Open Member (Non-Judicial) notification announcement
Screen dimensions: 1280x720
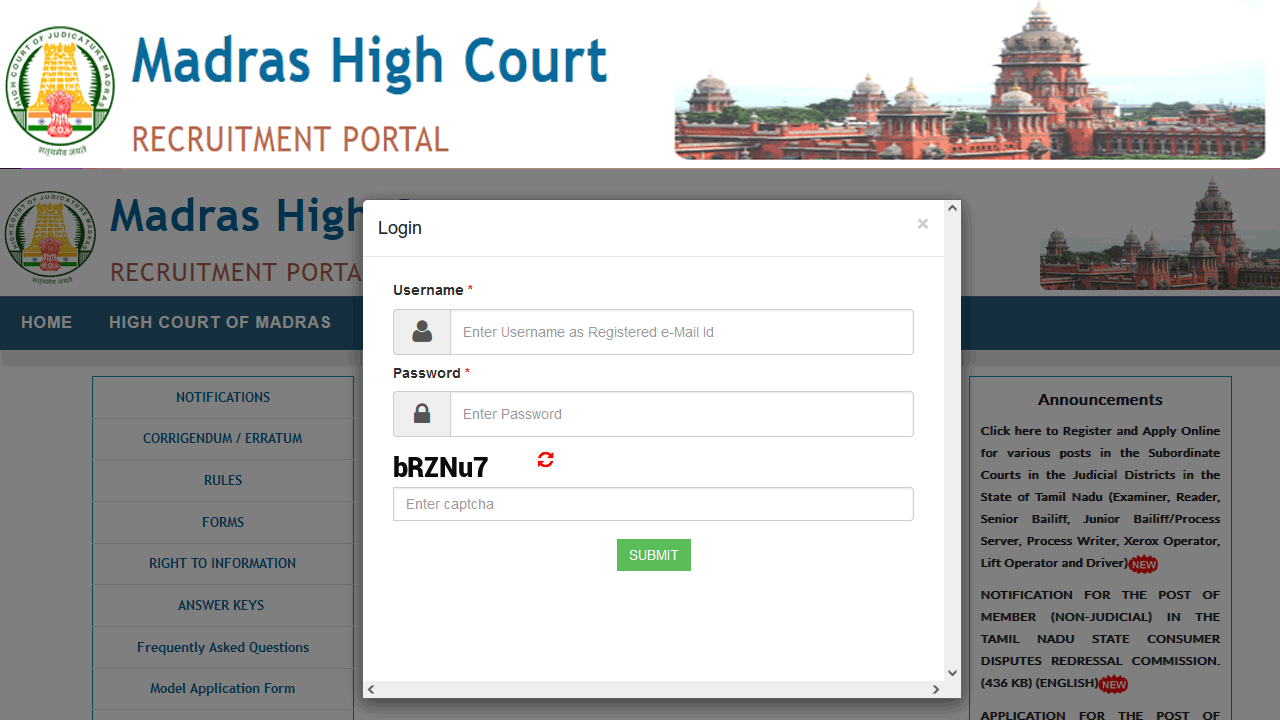pyautogui.click(x=1100, y=639)
